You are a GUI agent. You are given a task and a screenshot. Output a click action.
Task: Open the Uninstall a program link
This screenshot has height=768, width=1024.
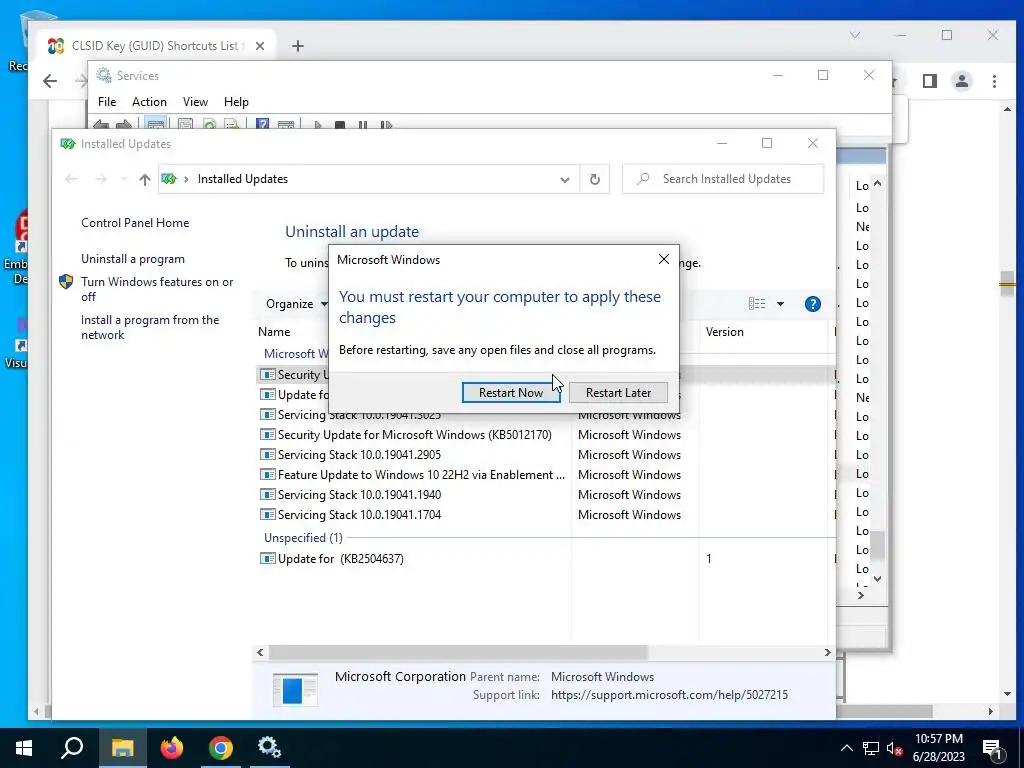coord(133,259)
